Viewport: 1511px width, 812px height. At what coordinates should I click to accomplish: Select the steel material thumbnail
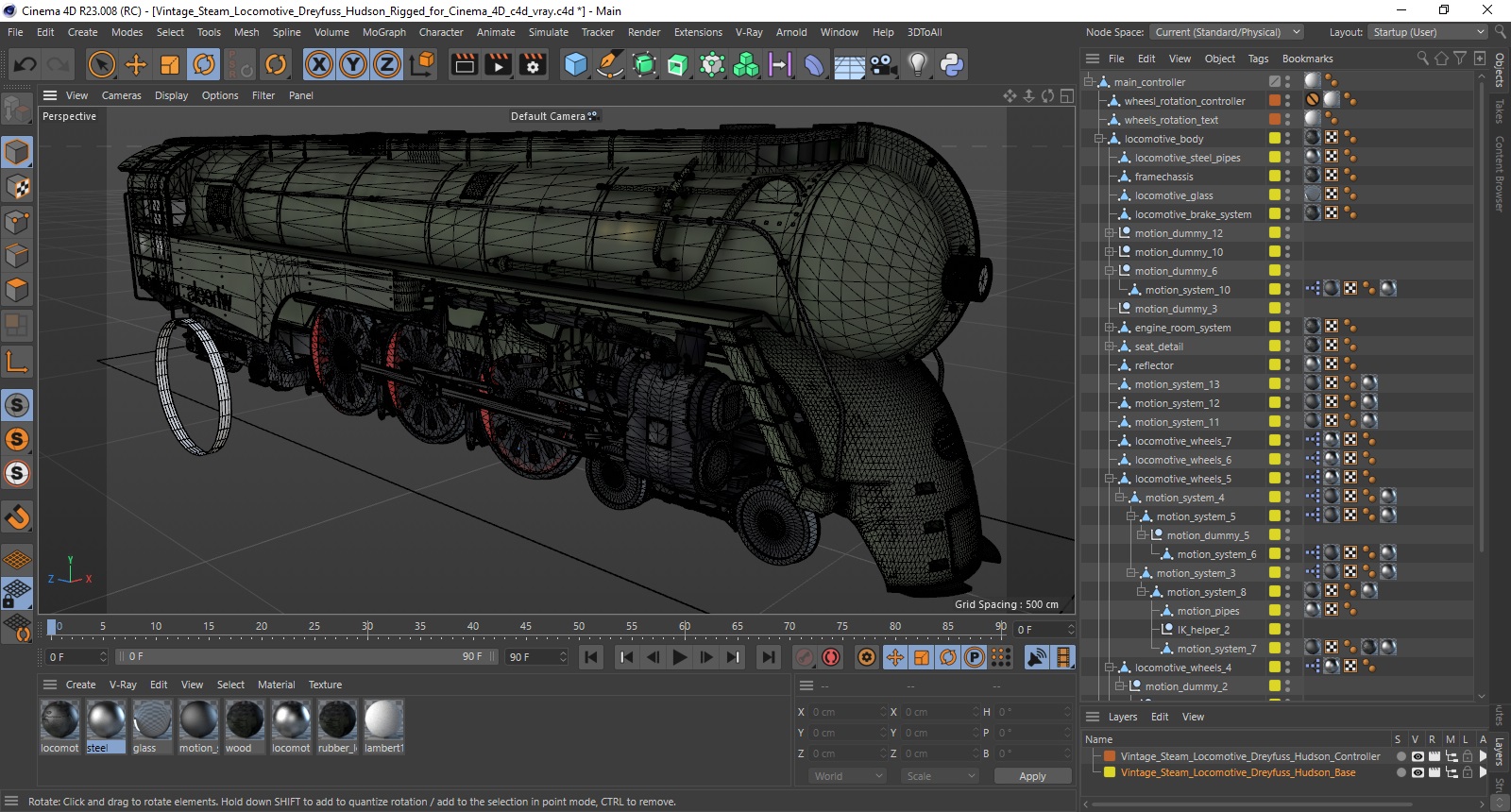106,720
